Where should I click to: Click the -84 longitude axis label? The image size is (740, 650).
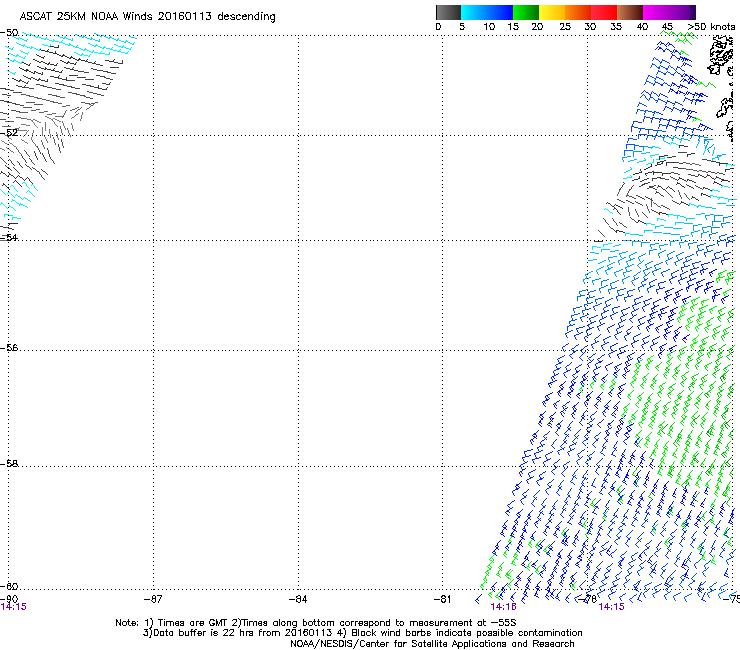point(298,599)
